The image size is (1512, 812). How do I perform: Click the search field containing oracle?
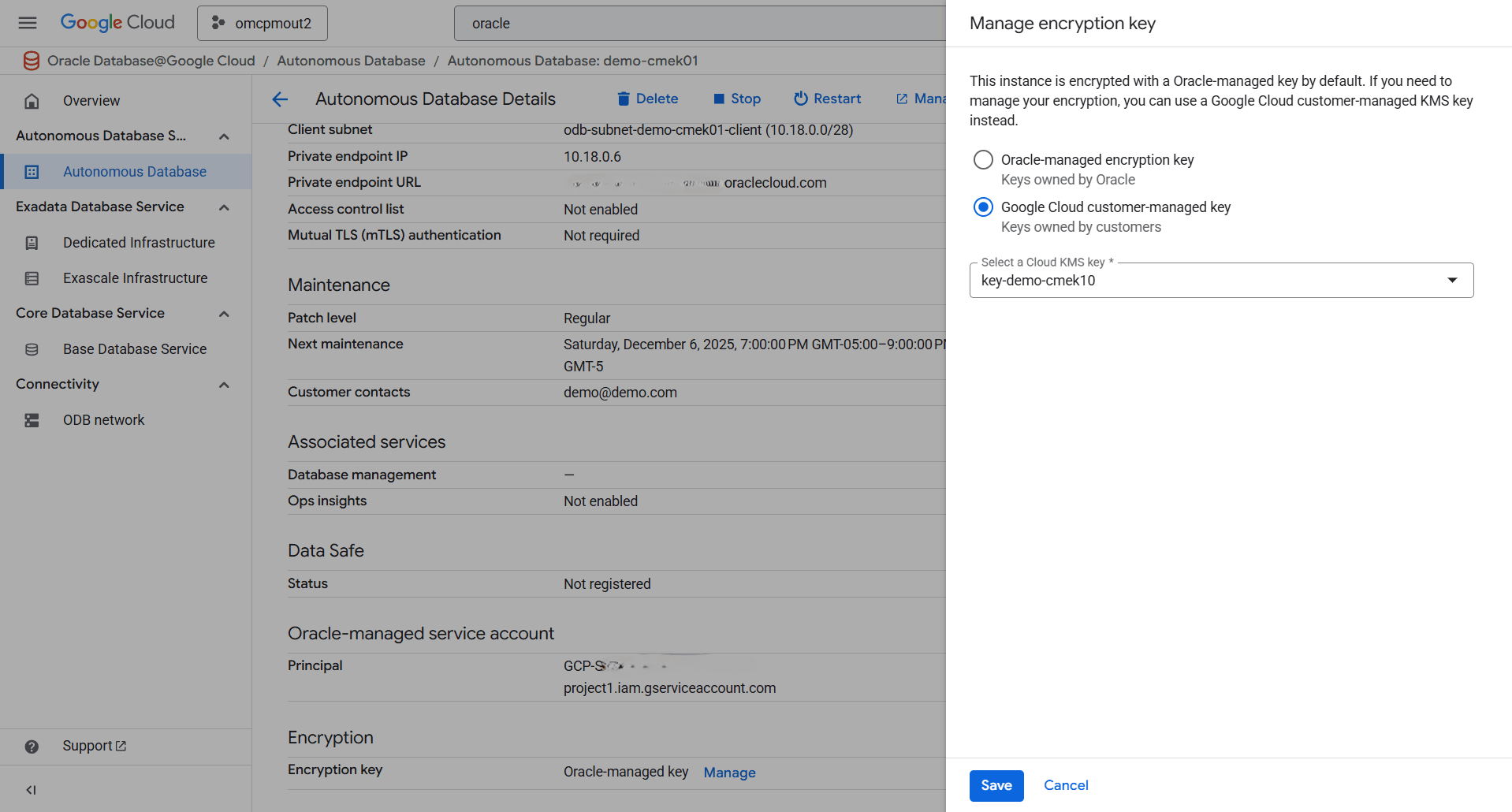(700, 24)
